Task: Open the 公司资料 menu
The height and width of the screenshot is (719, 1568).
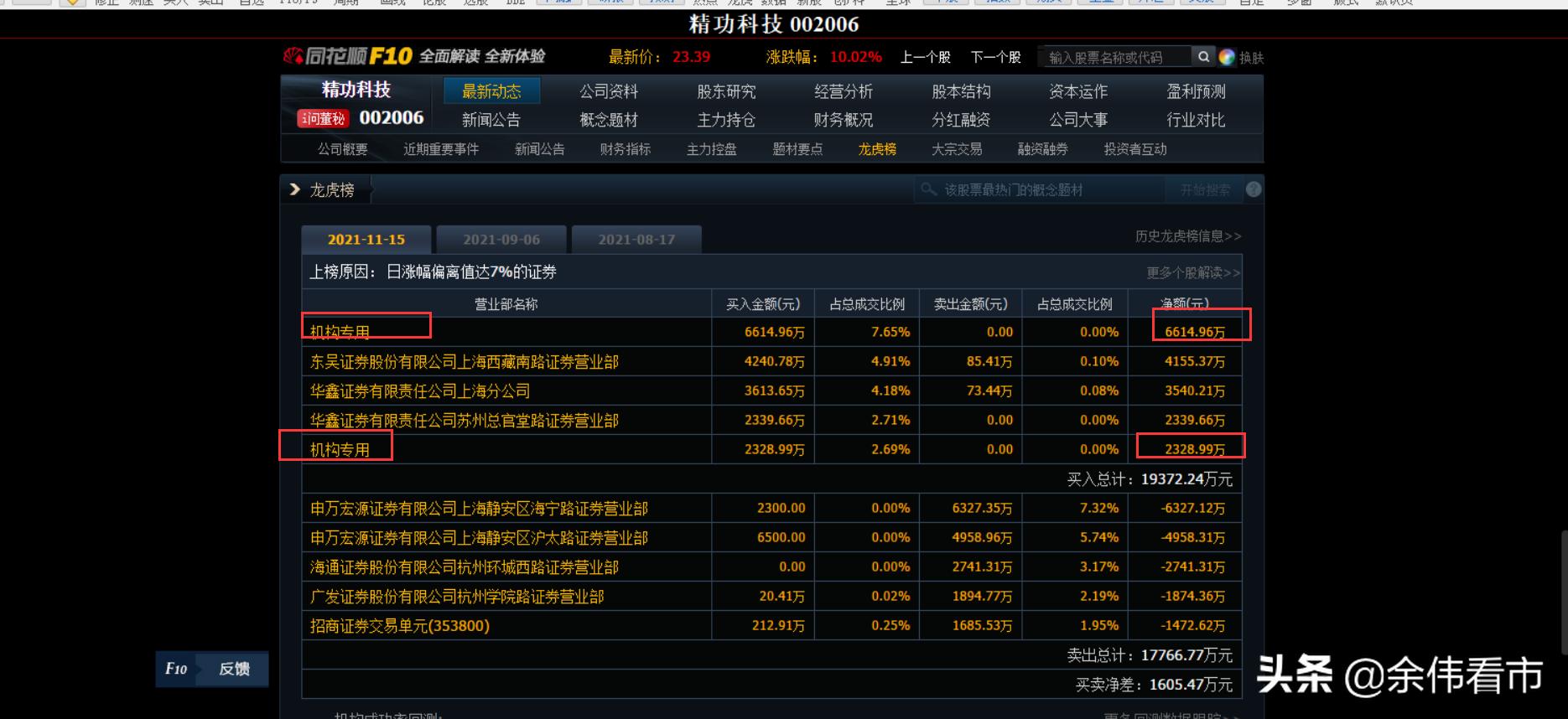Action: [609, 91]
